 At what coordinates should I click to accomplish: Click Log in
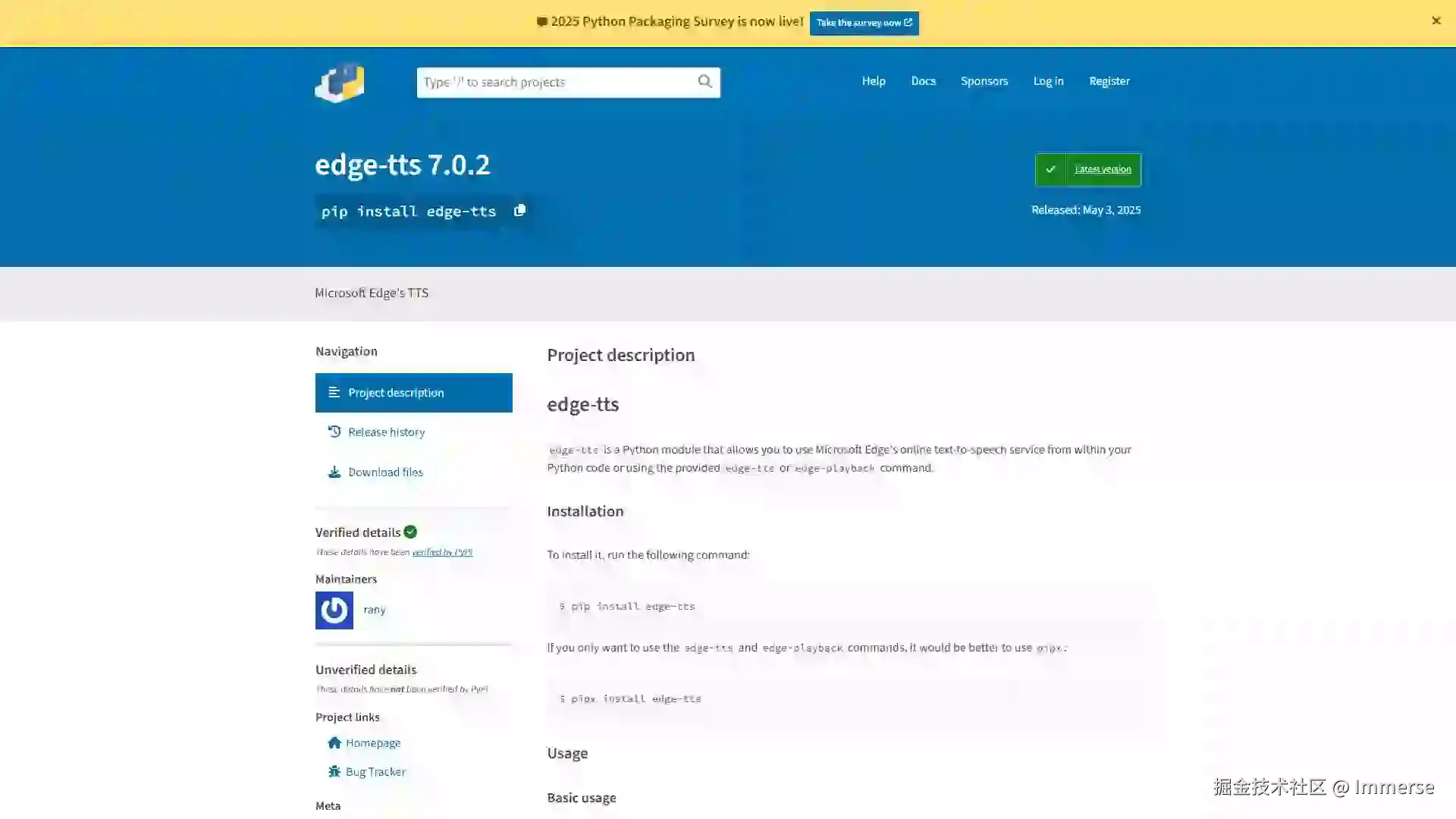(1048, 81)
